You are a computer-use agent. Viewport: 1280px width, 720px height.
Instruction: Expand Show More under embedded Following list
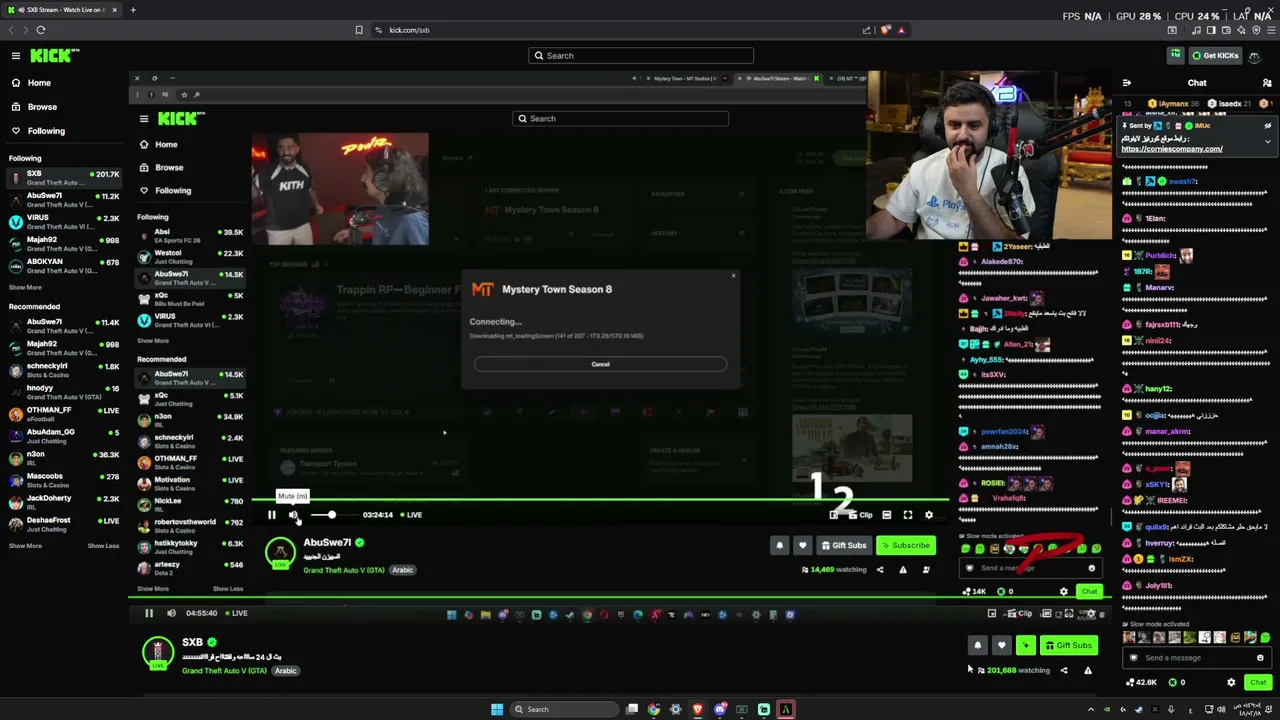(153, 341)
